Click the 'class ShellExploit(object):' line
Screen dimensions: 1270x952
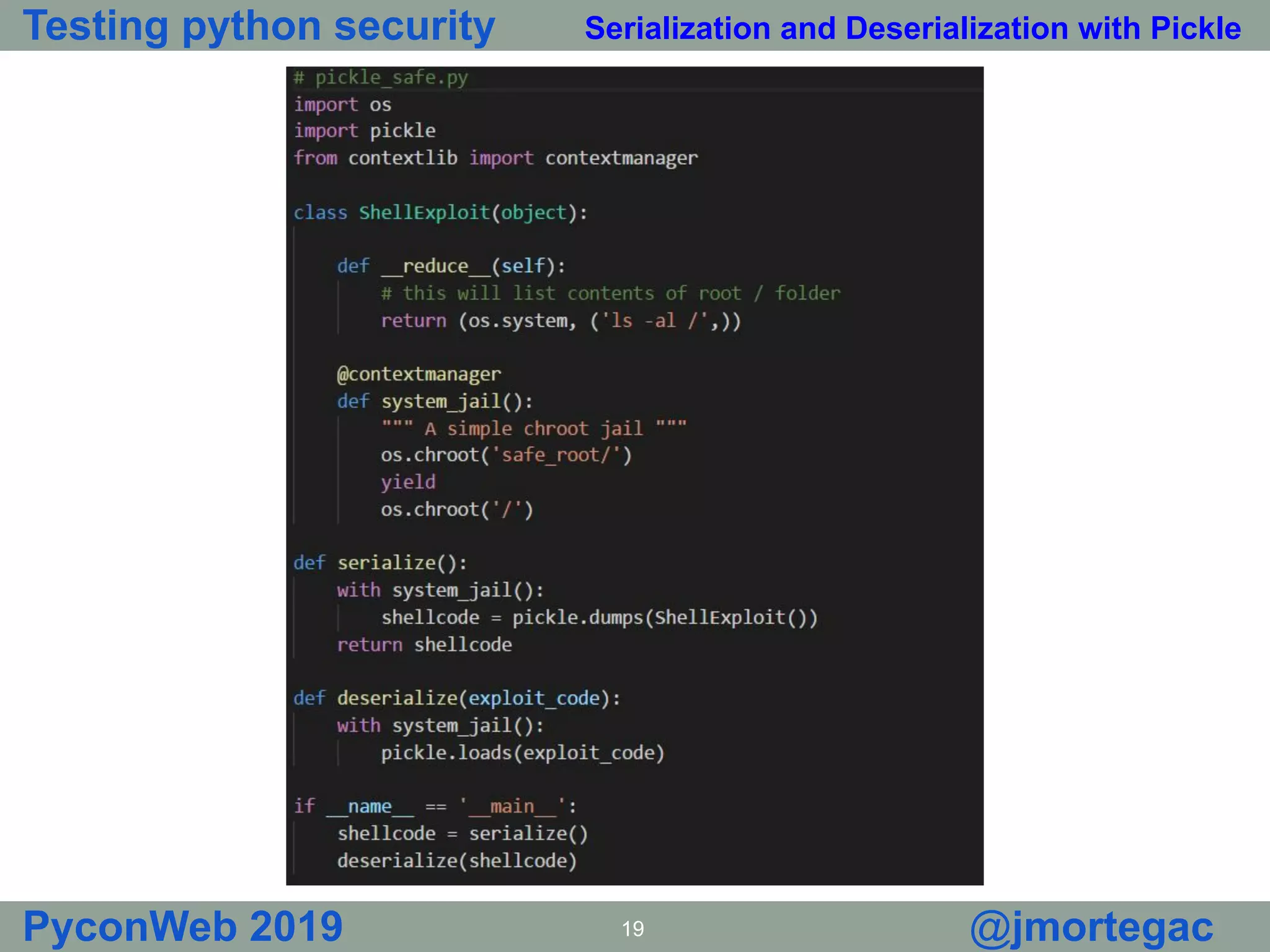440,213
